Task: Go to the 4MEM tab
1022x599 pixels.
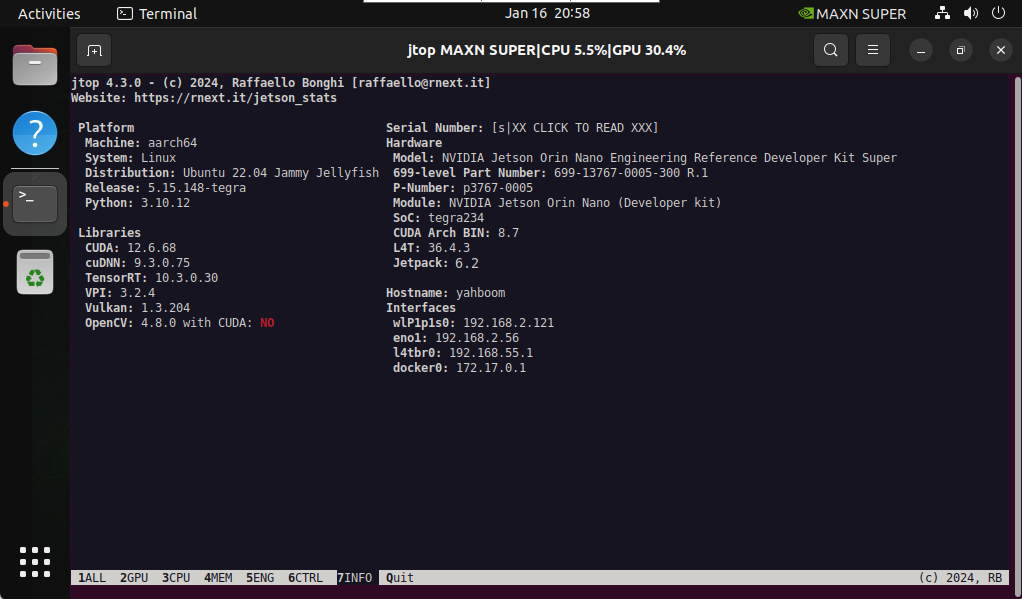Action: (218, 578)
